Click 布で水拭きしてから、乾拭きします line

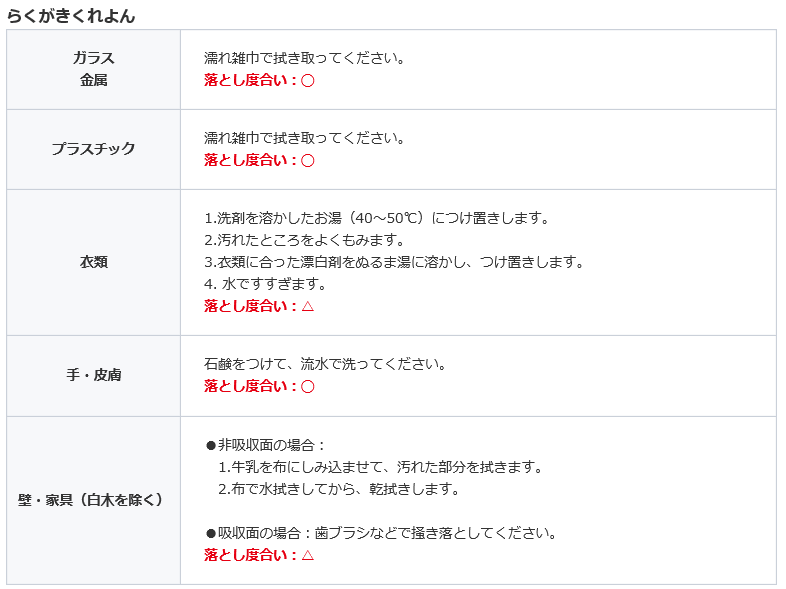339,489
